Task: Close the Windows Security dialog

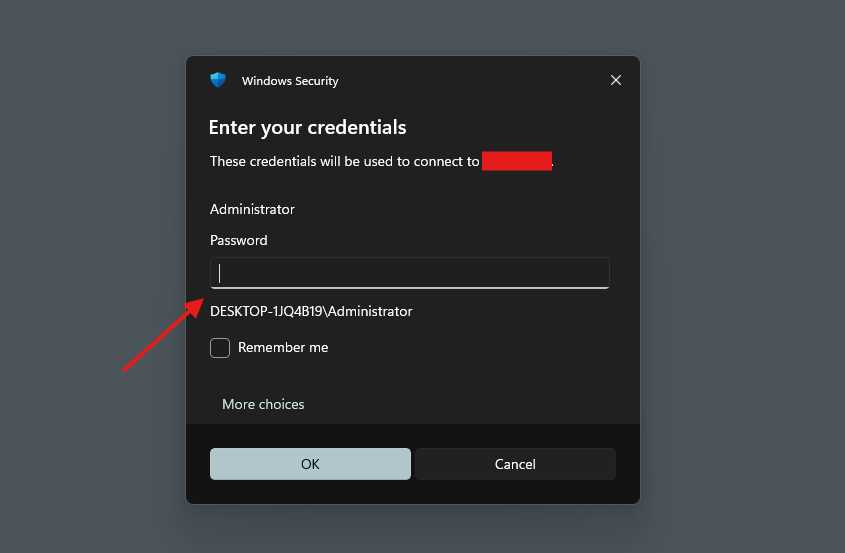Action: coord(616,80)
